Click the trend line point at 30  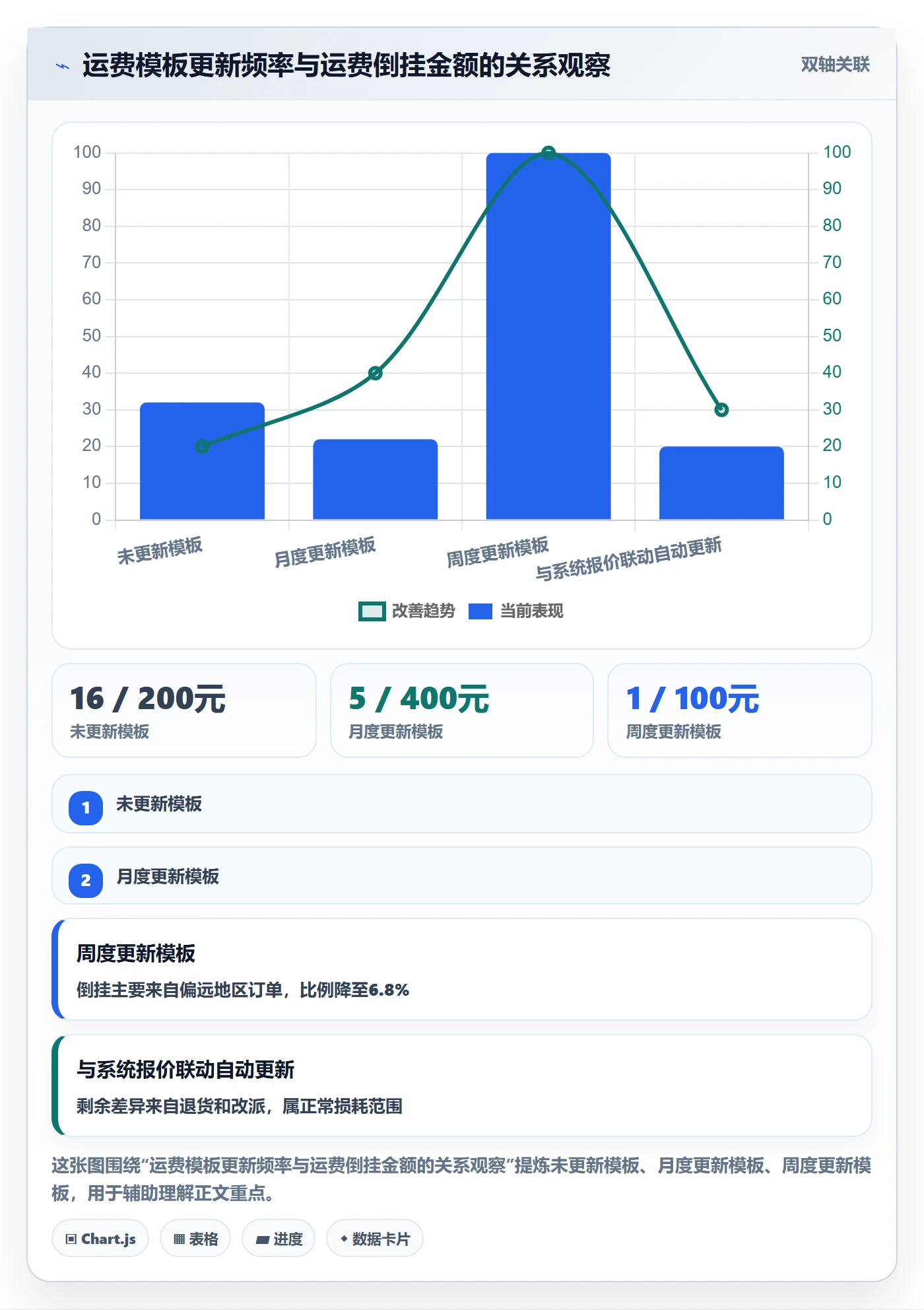(x=721, y=410)
